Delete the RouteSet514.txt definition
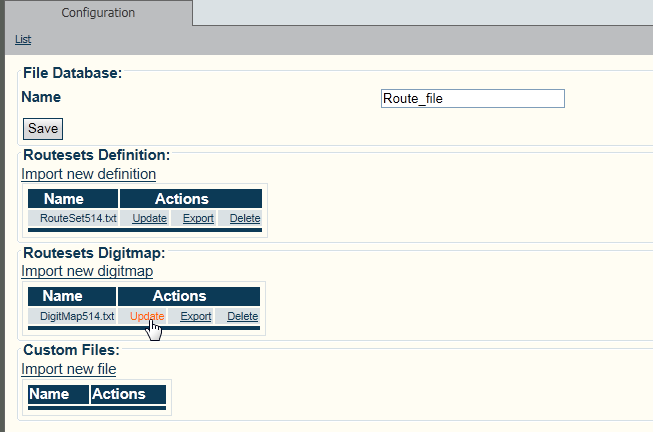 [x=244, y=219]
